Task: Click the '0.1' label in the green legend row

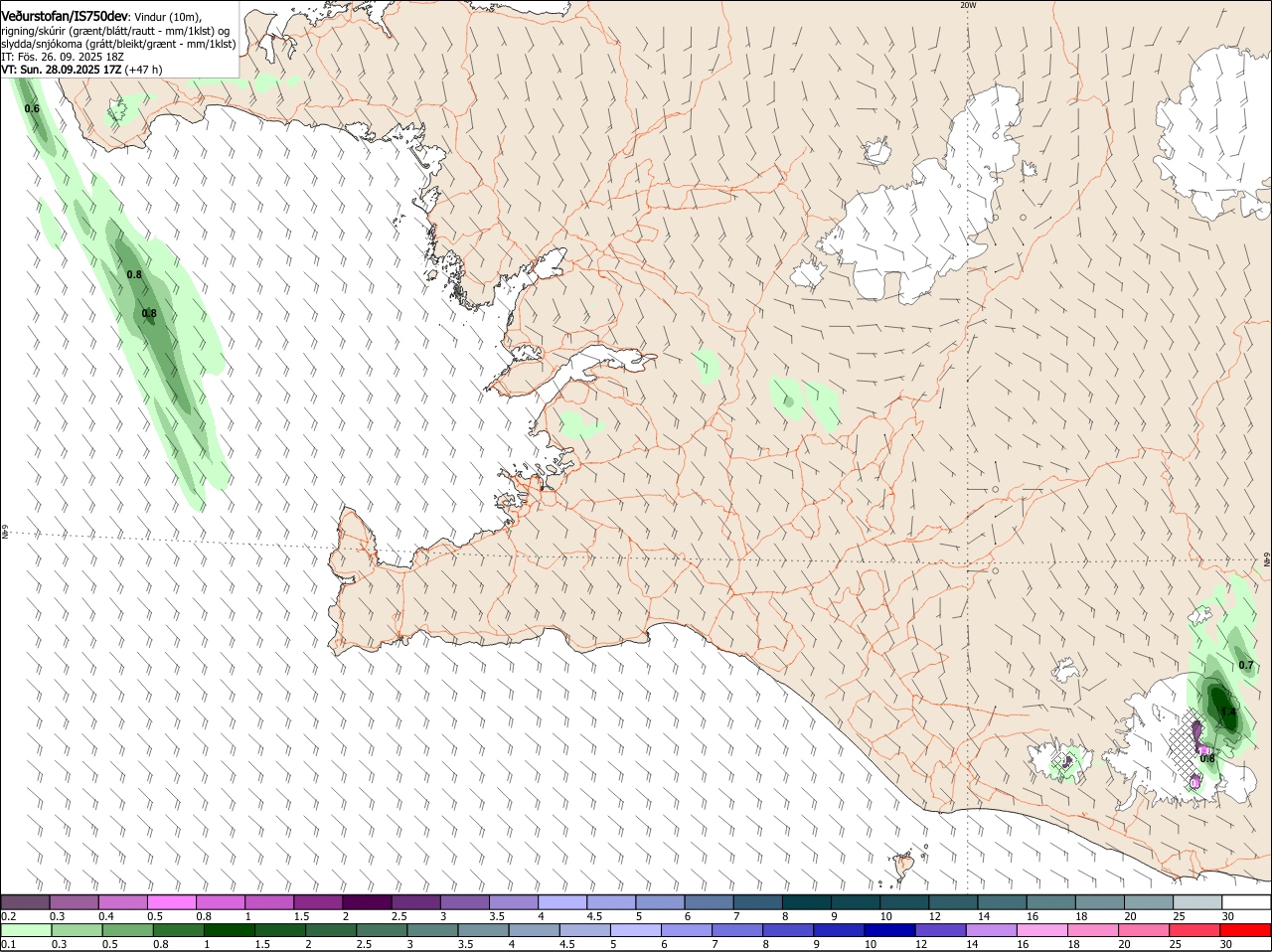Action: 8,944
